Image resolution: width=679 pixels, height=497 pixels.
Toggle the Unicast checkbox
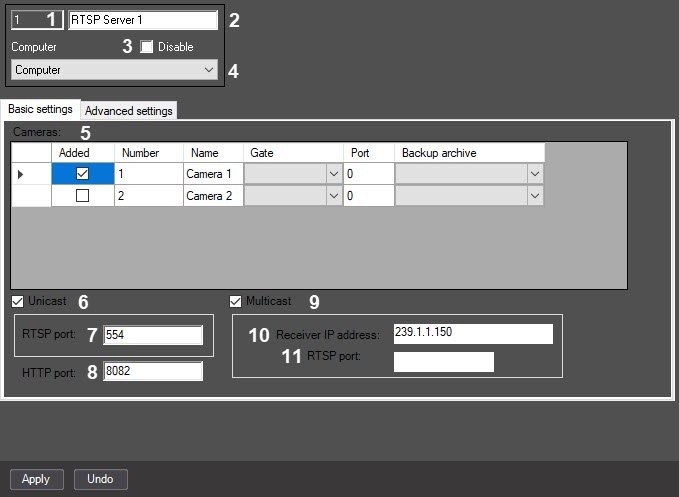click(17, 301)
